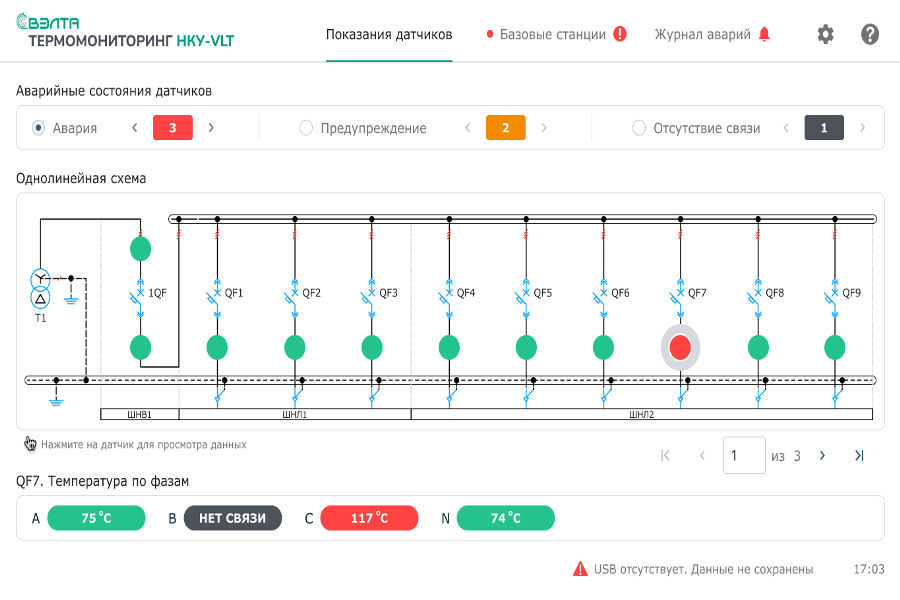Click the base stations red exclamation icon
900x600 pixels.
pyautogui.click(x=620, y=34)
